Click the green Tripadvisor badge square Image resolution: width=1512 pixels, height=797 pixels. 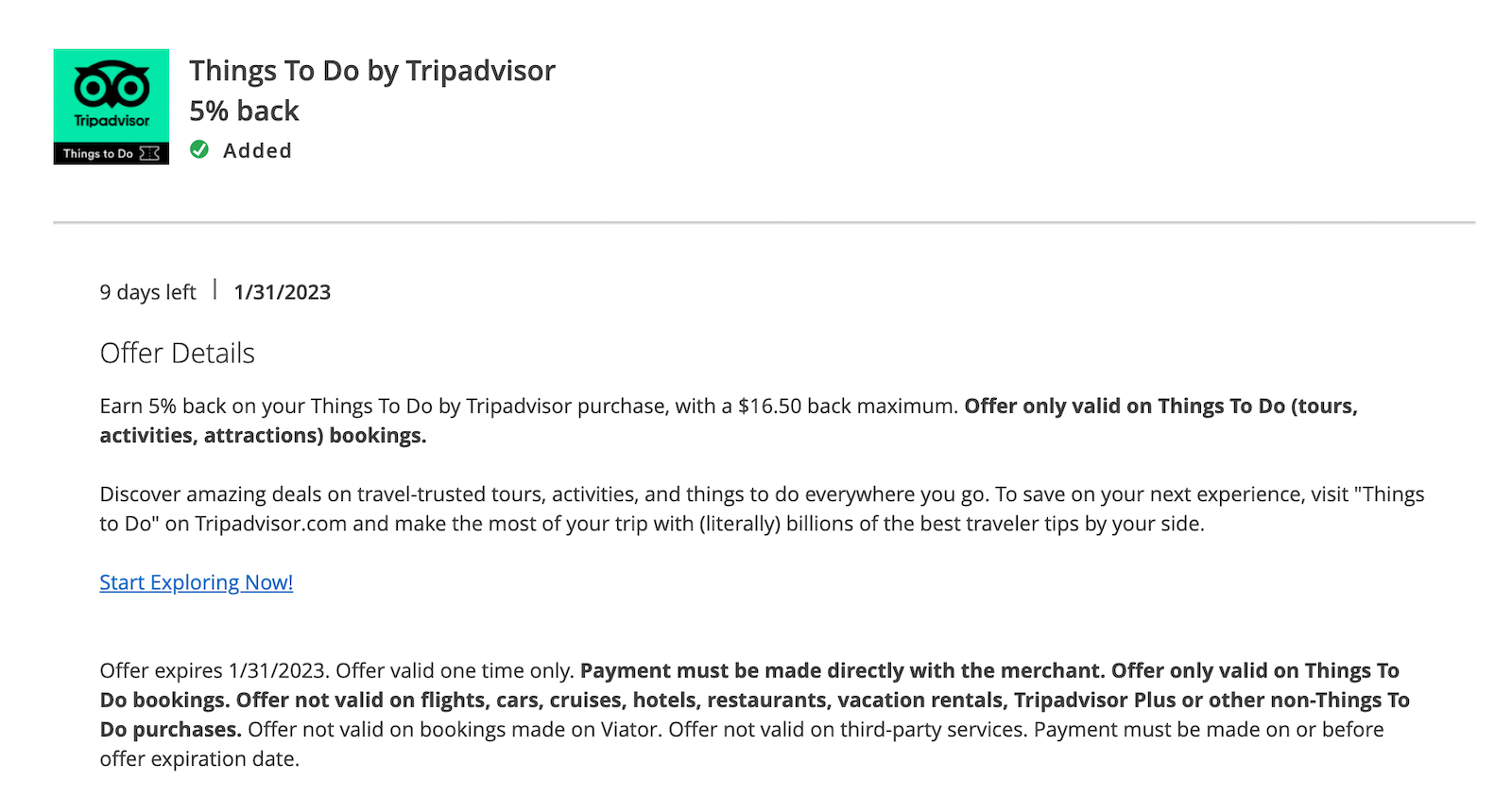click(111, 92)
